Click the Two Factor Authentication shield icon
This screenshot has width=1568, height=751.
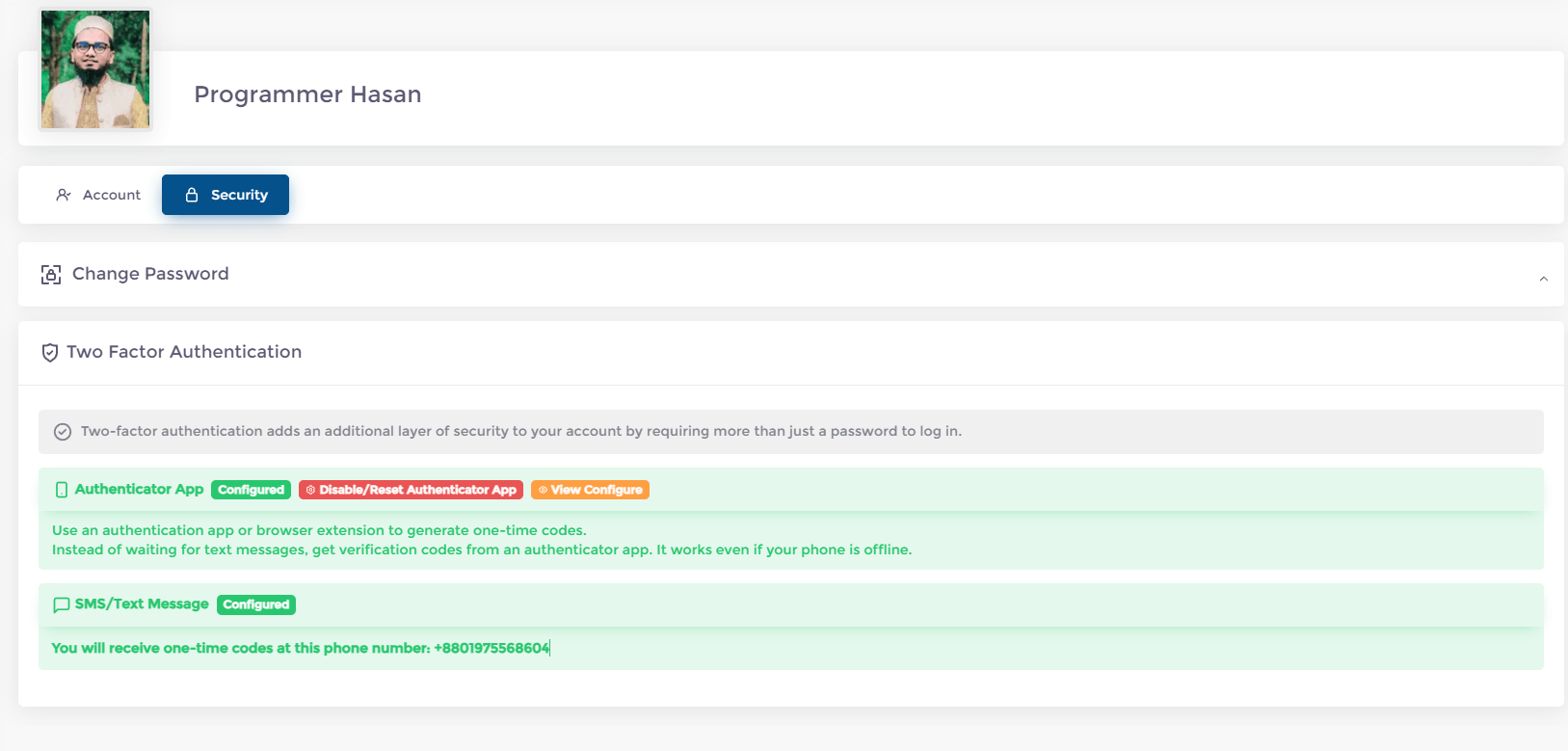click(50, 353)
